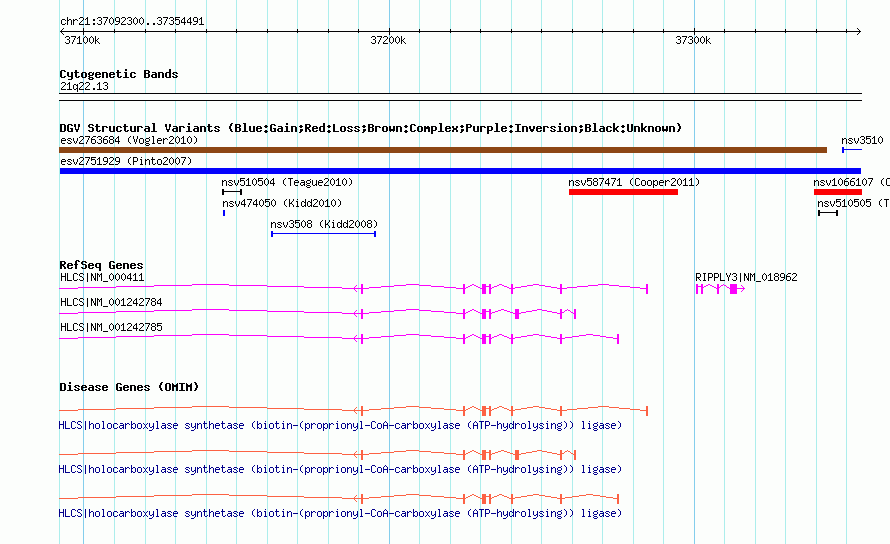Click the chr21:37092300..37354491 coordinates text
The height and width of the screenshot is (544, 890).
tap(132, 22)
